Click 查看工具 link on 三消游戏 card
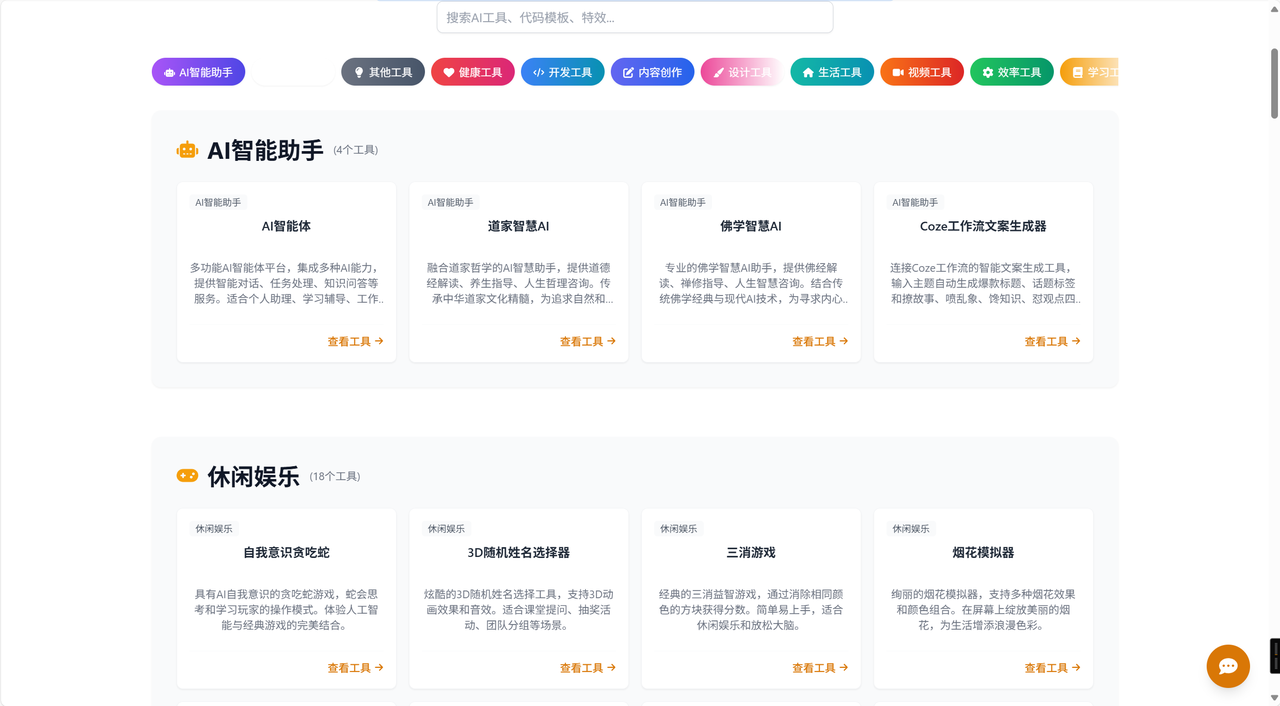The image size is (1280, 706). click(x=820, y=668)
